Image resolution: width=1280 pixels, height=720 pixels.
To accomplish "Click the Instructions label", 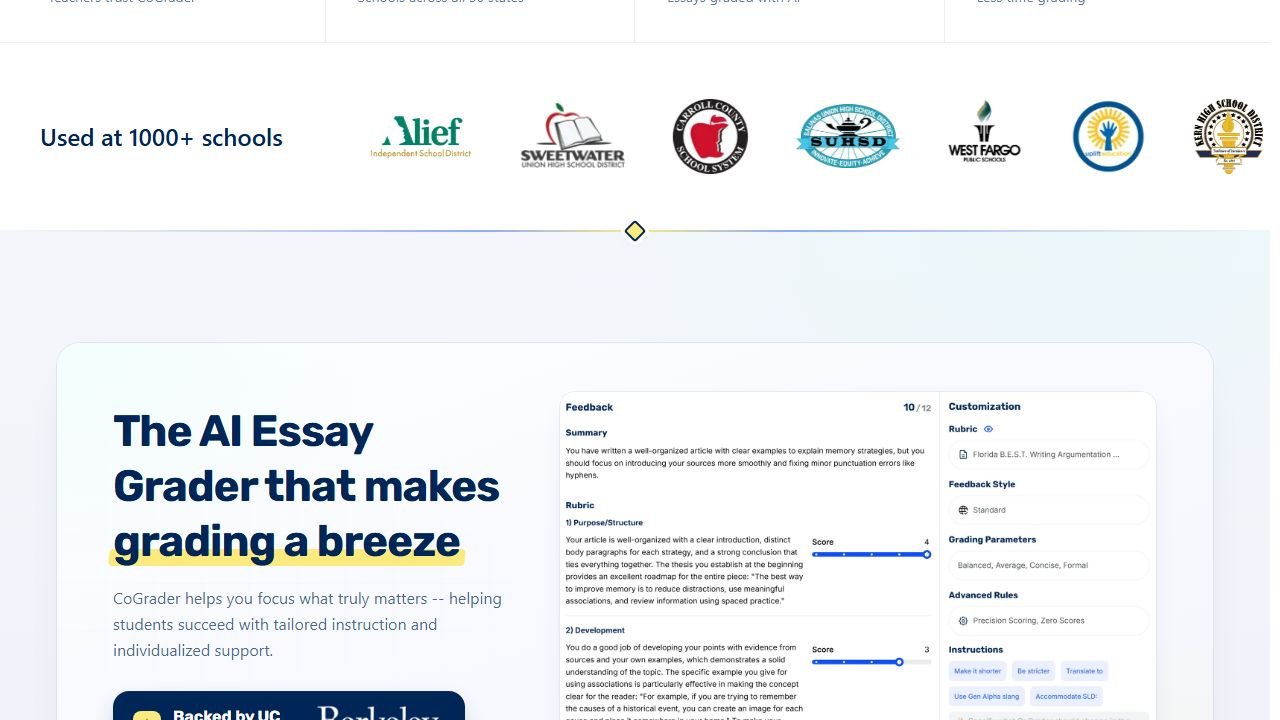I will click(976, 650).
